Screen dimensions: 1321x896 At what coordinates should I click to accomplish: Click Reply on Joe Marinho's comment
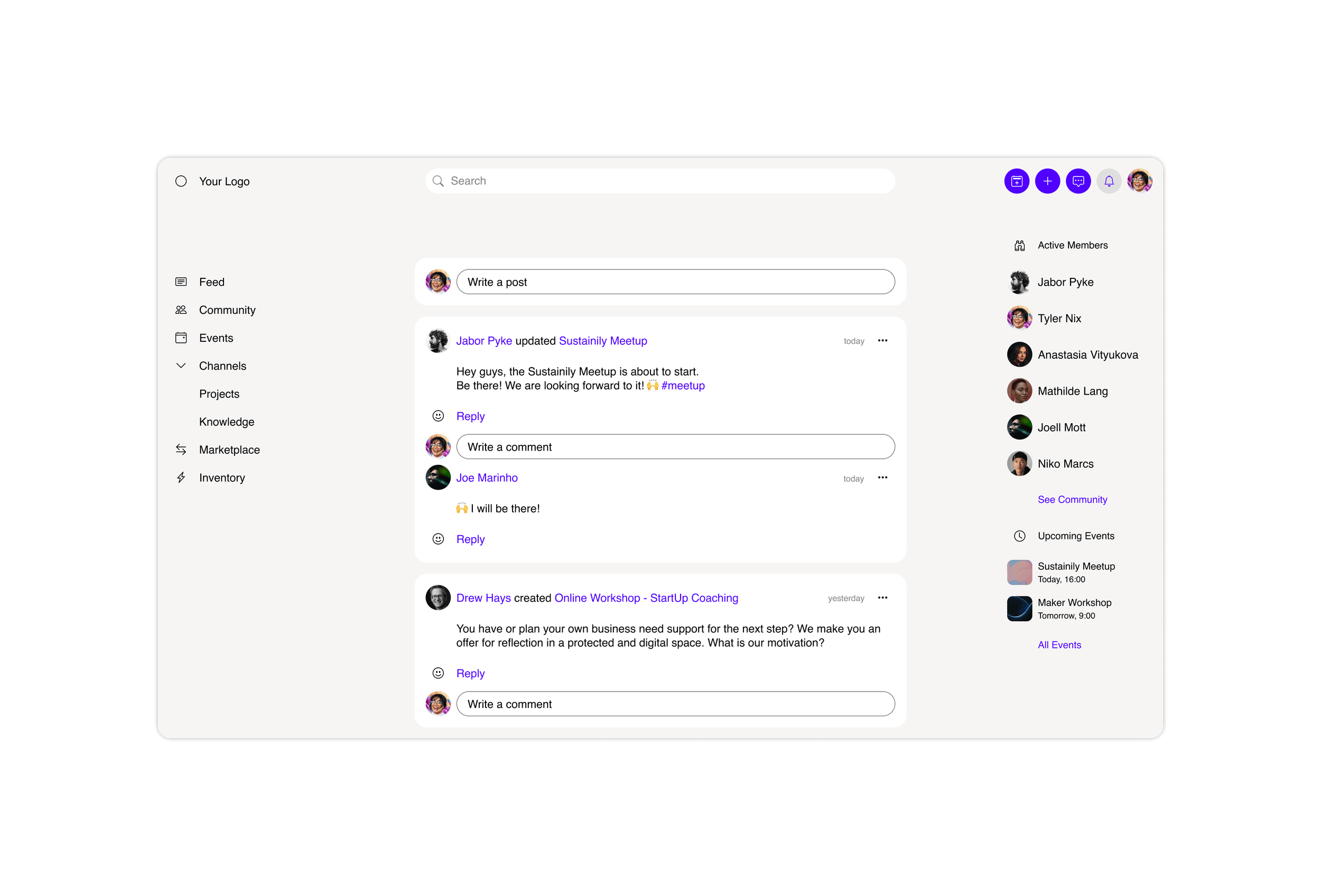[470, 538]
